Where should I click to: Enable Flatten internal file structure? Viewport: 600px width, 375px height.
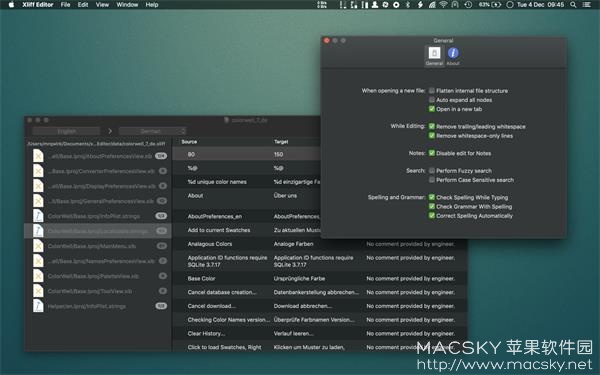[x=432, y=91]
